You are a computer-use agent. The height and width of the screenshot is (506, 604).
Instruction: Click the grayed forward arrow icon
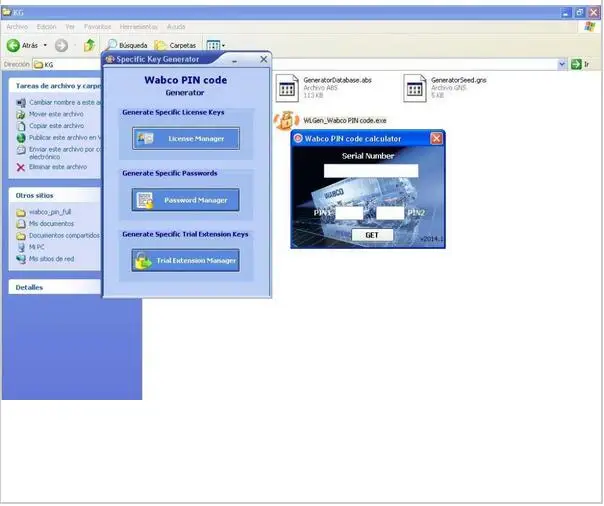(x=61, y=45)
